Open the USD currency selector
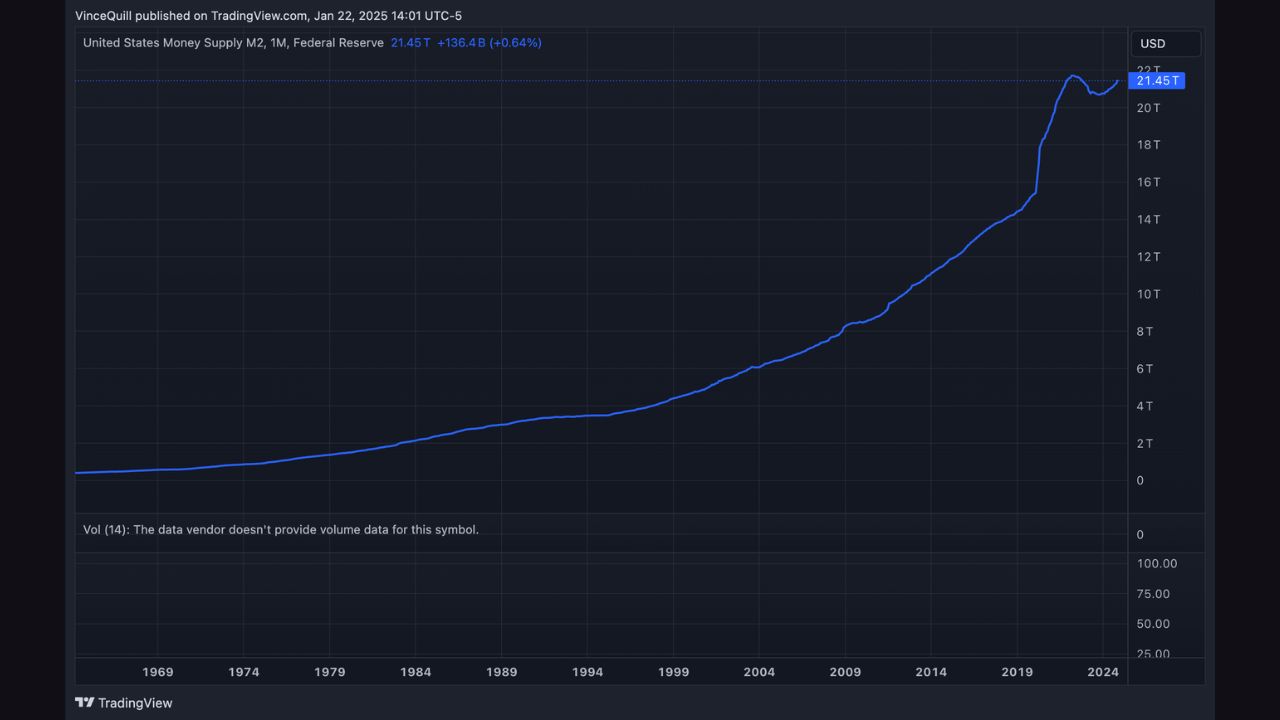Viewport: 1280px width, 720px height. (1165, 43)
